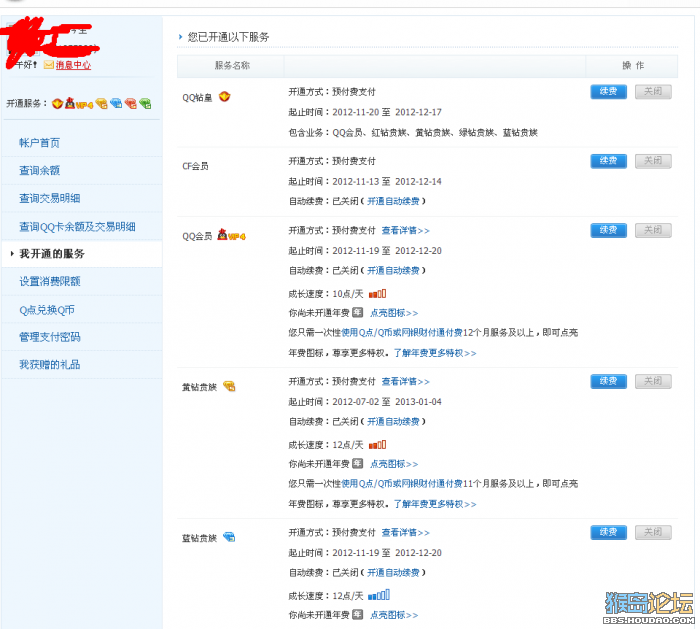The height and width of the screenshot is (629, 700).
Task: Click 开通自动续费 link under CF会员
Action: click(x=393, y=201)
